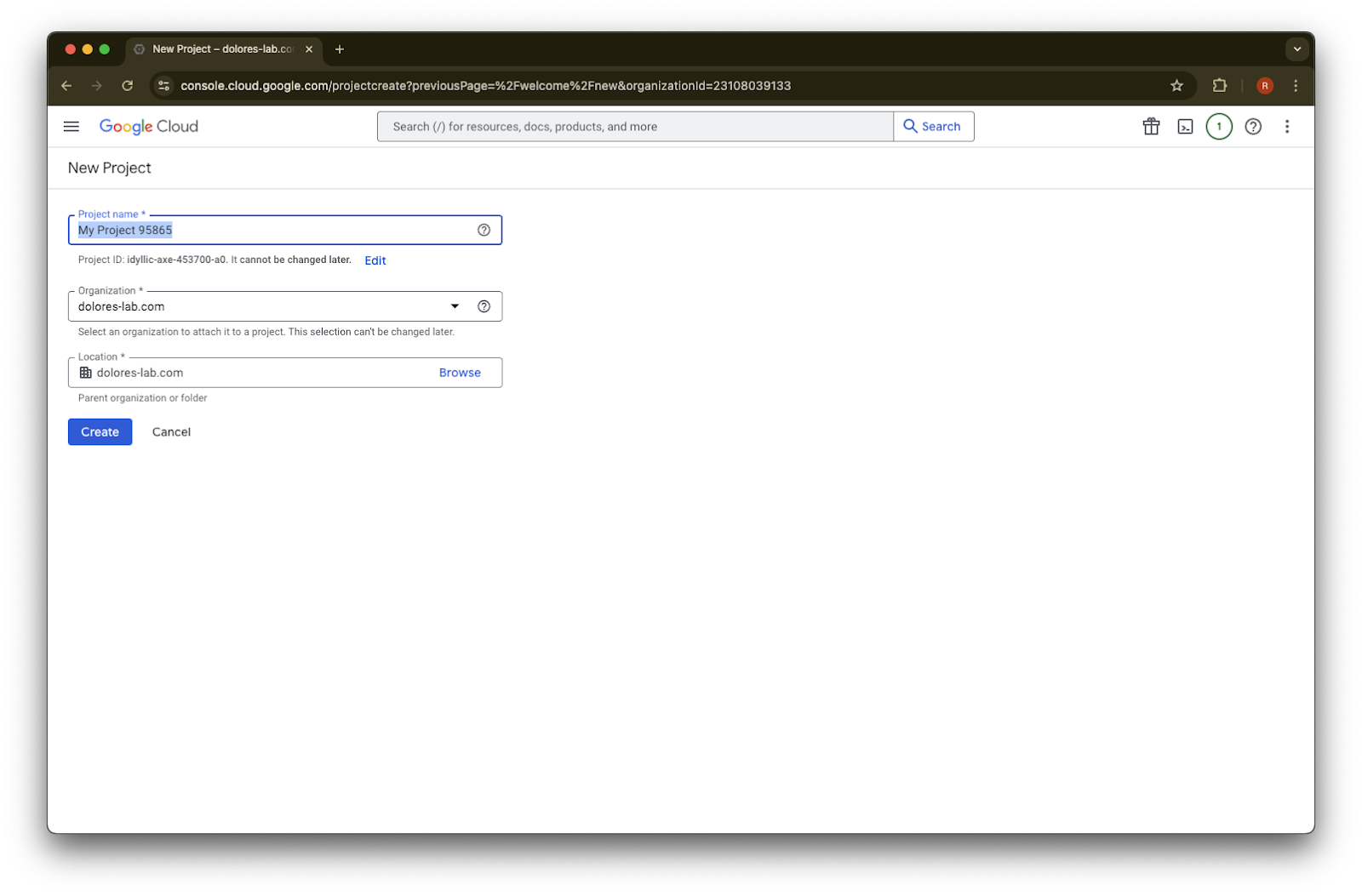Click the Google Cloud logo
1362x896 pixels.
click(x=149, y=127)
